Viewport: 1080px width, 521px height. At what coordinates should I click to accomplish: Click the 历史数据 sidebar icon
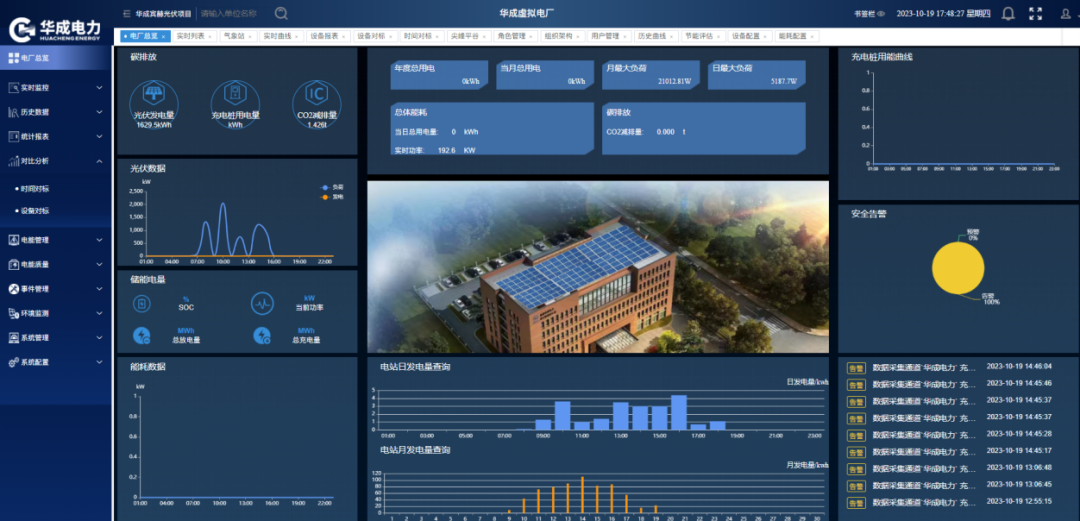pos(14,112)
